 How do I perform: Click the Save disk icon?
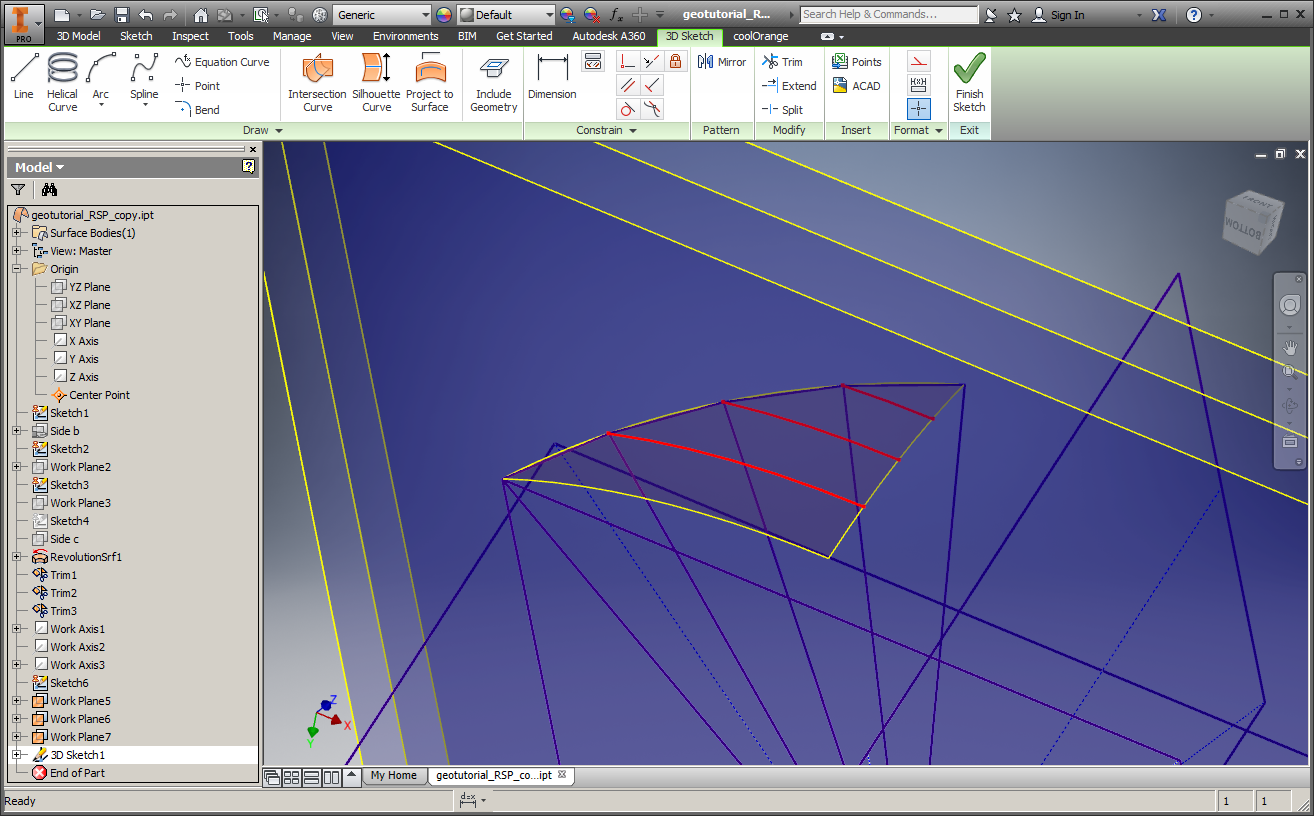point(122,15)
